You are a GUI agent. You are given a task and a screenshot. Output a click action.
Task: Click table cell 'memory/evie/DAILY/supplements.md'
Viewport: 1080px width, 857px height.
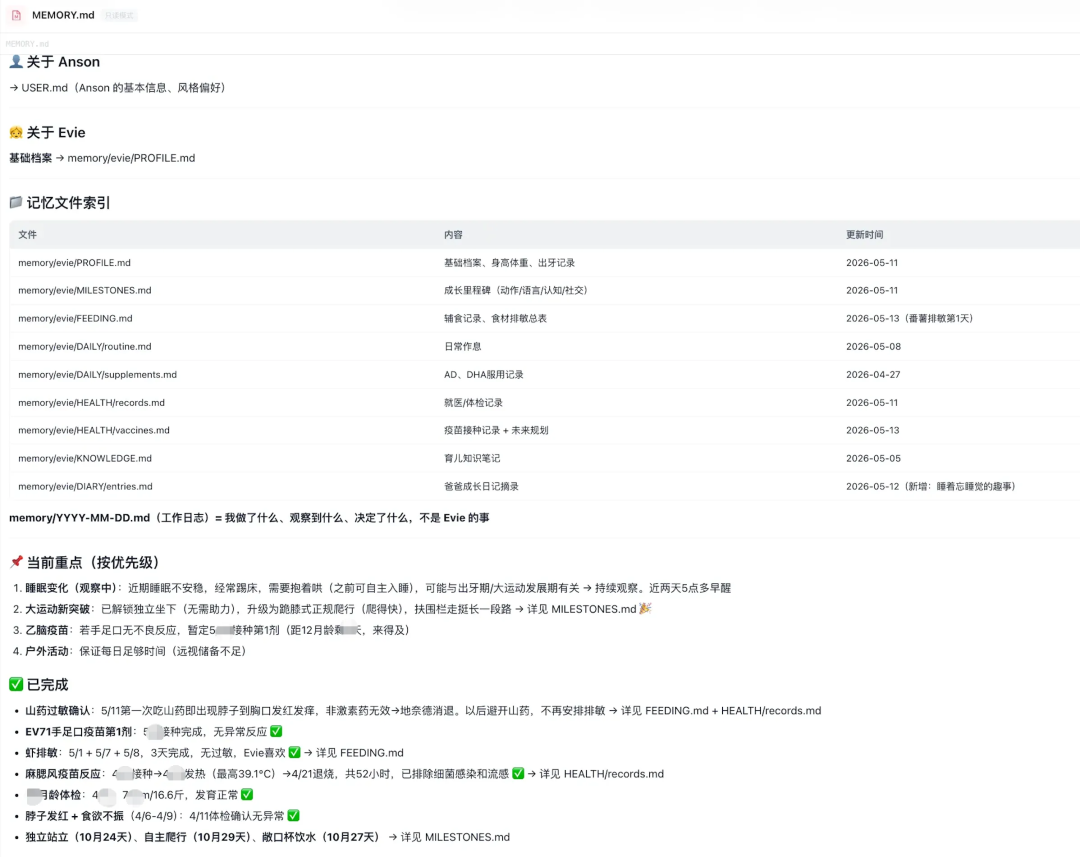[97, 375]
